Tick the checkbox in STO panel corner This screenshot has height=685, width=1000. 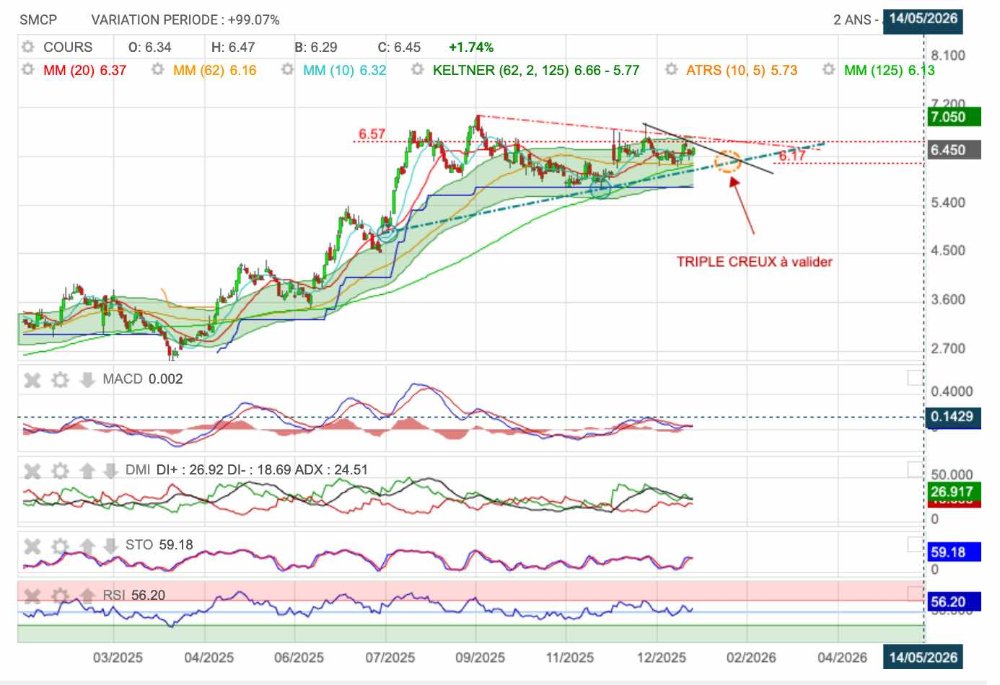pos(915,544)
